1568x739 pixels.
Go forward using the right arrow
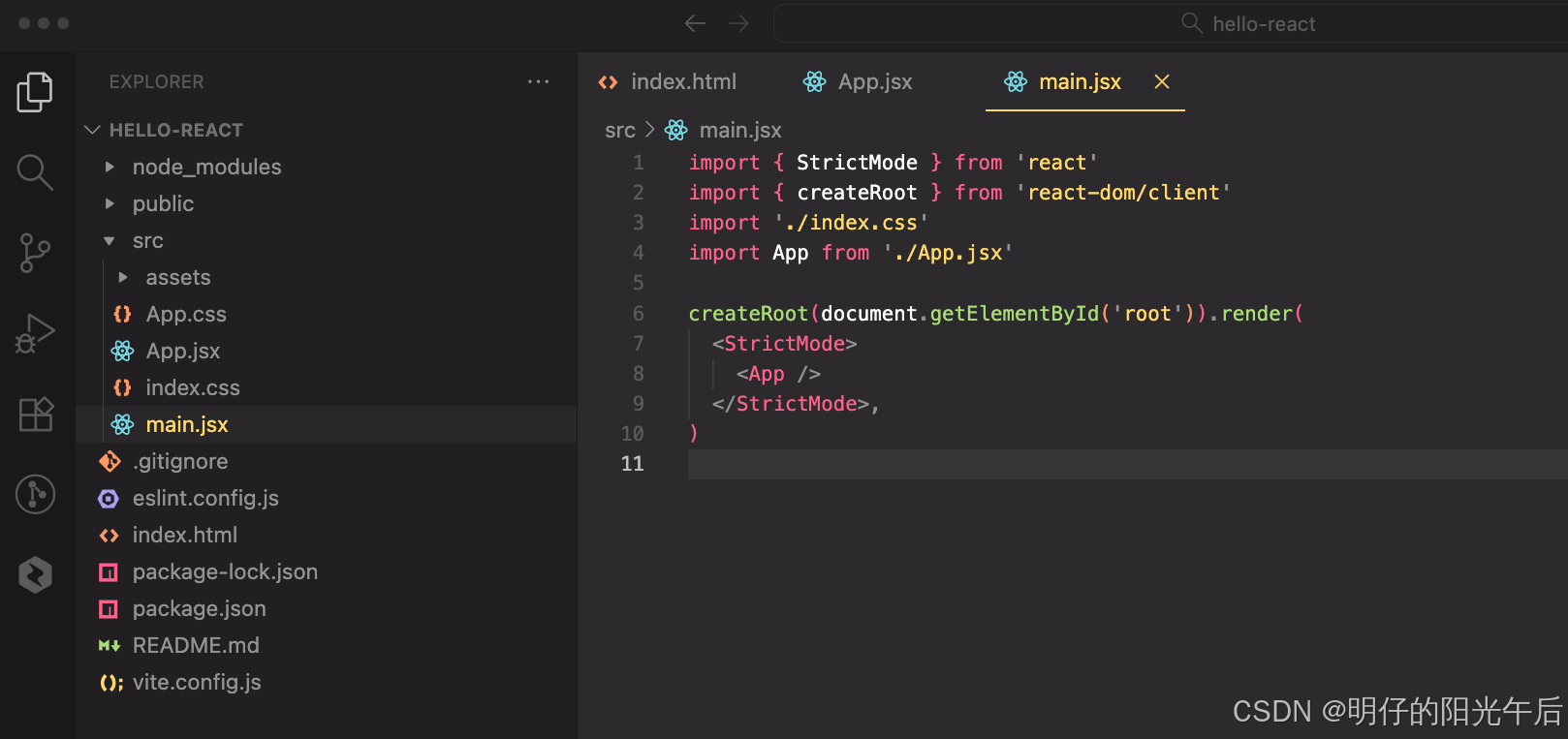point(738,23)
